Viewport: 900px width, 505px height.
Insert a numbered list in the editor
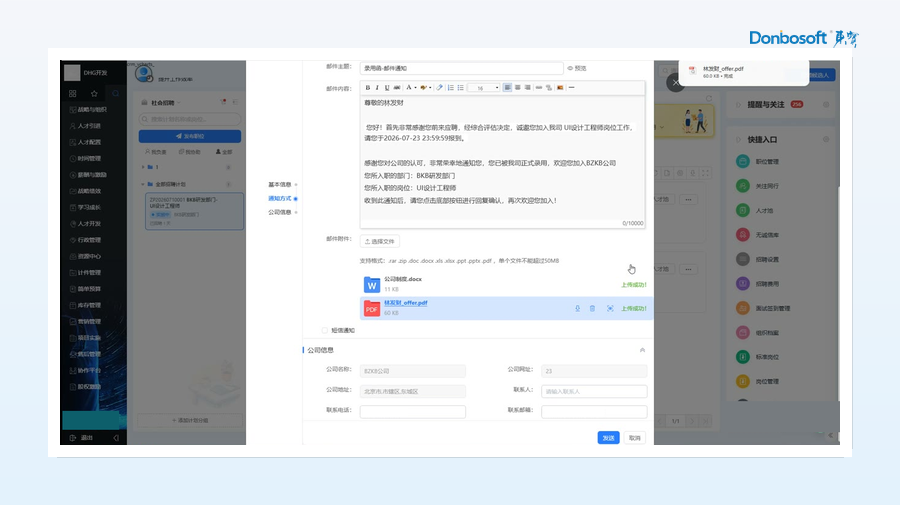[451, 88]
